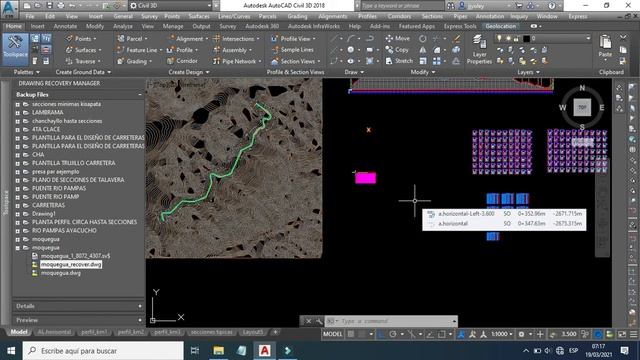Click the Intersections tool icon
Viewport: 640px width, 360px height.
[217, 39]
